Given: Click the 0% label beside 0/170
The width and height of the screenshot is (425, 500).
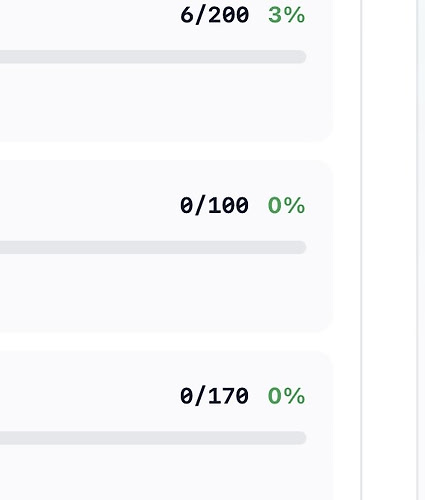Looking at the screenshot, I should pos(286,396).
